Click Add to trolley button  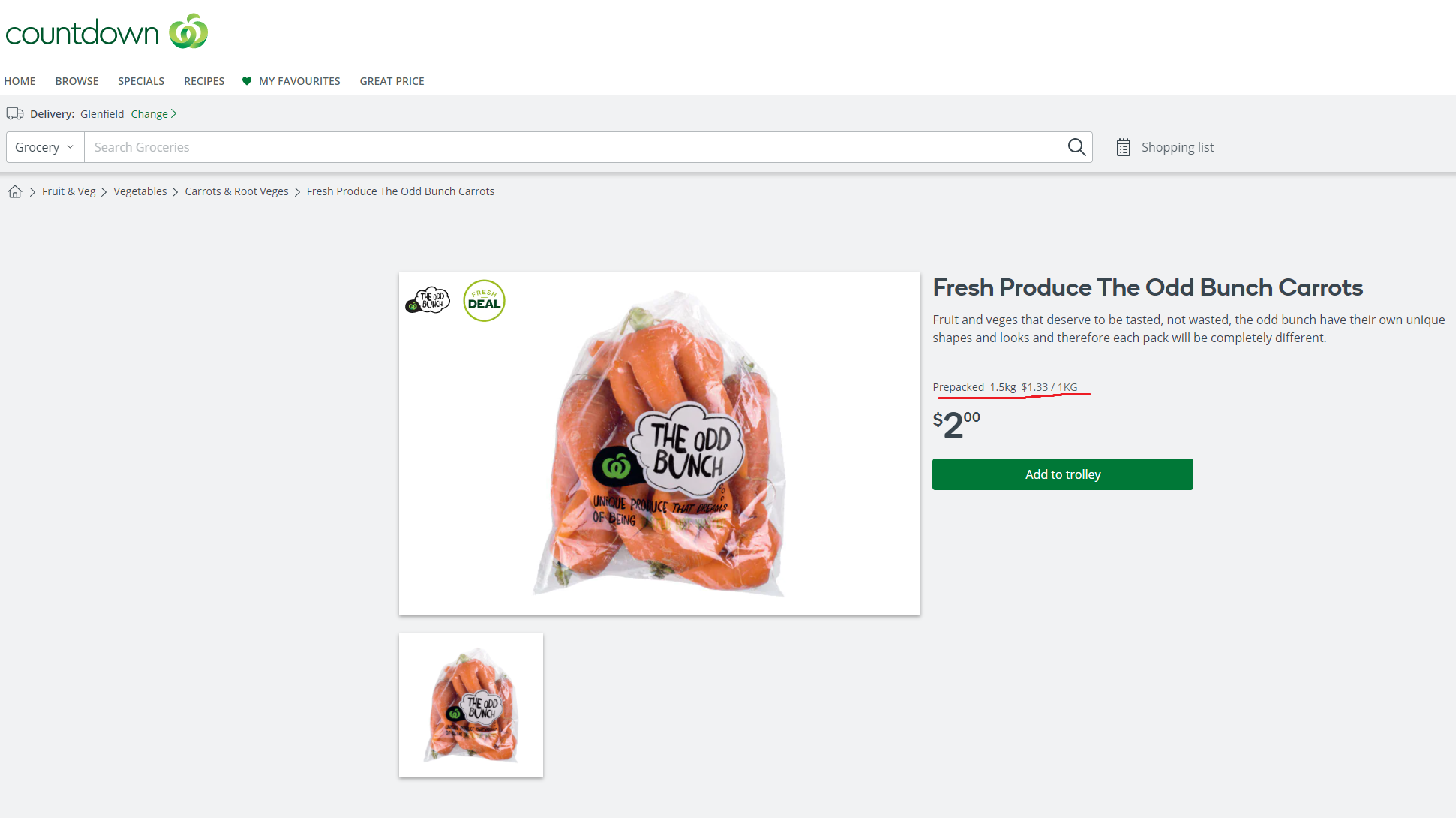(1062, 474)
